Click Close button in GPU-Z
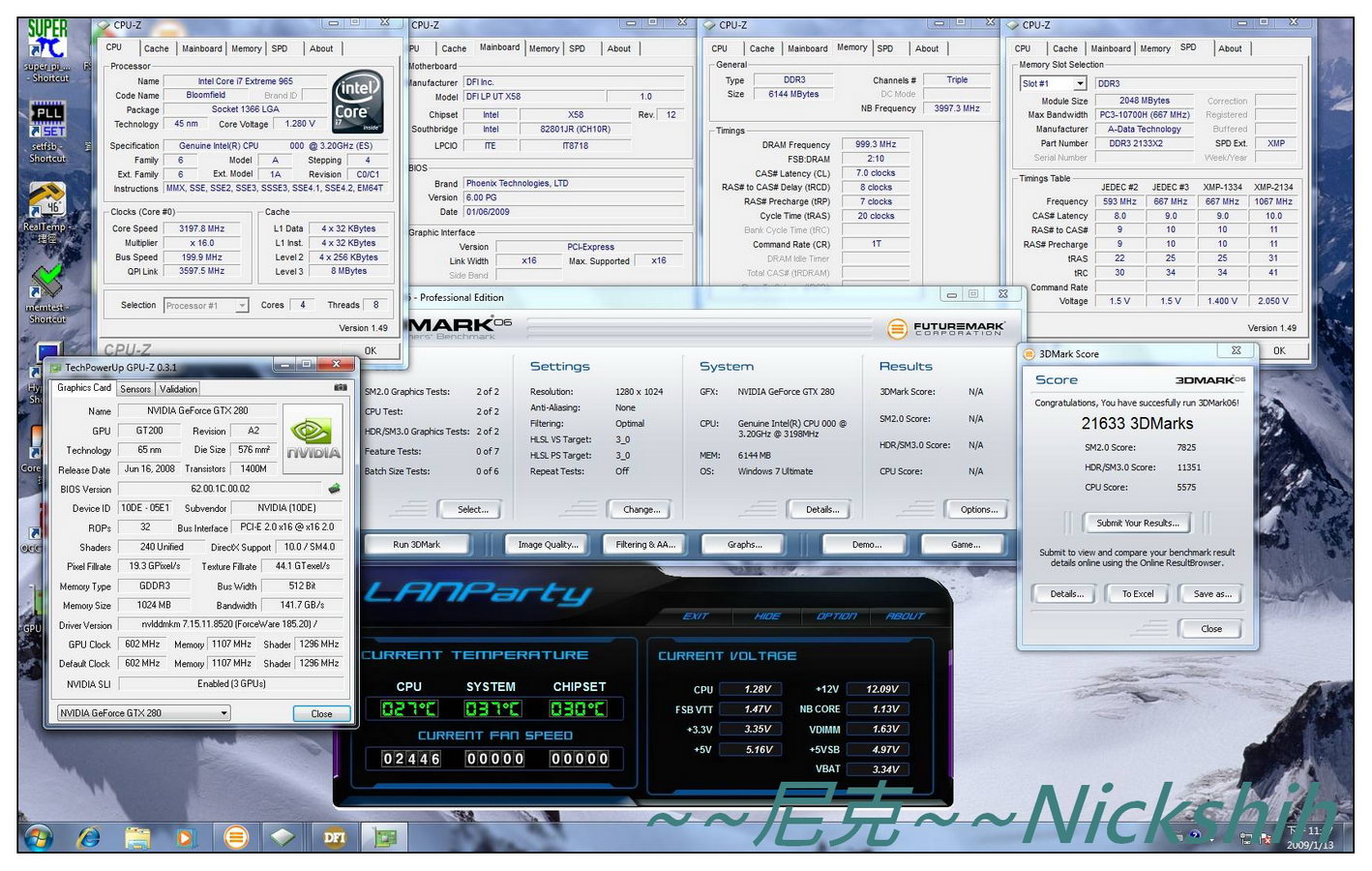Viewport: 1372px width, 871px height. click(321, 714)
